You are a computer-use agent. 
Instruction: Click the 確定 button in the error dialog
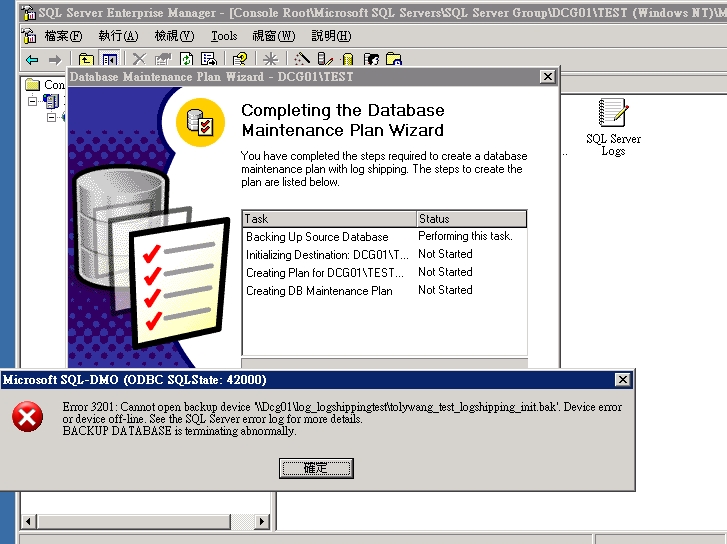pos(316,468)
